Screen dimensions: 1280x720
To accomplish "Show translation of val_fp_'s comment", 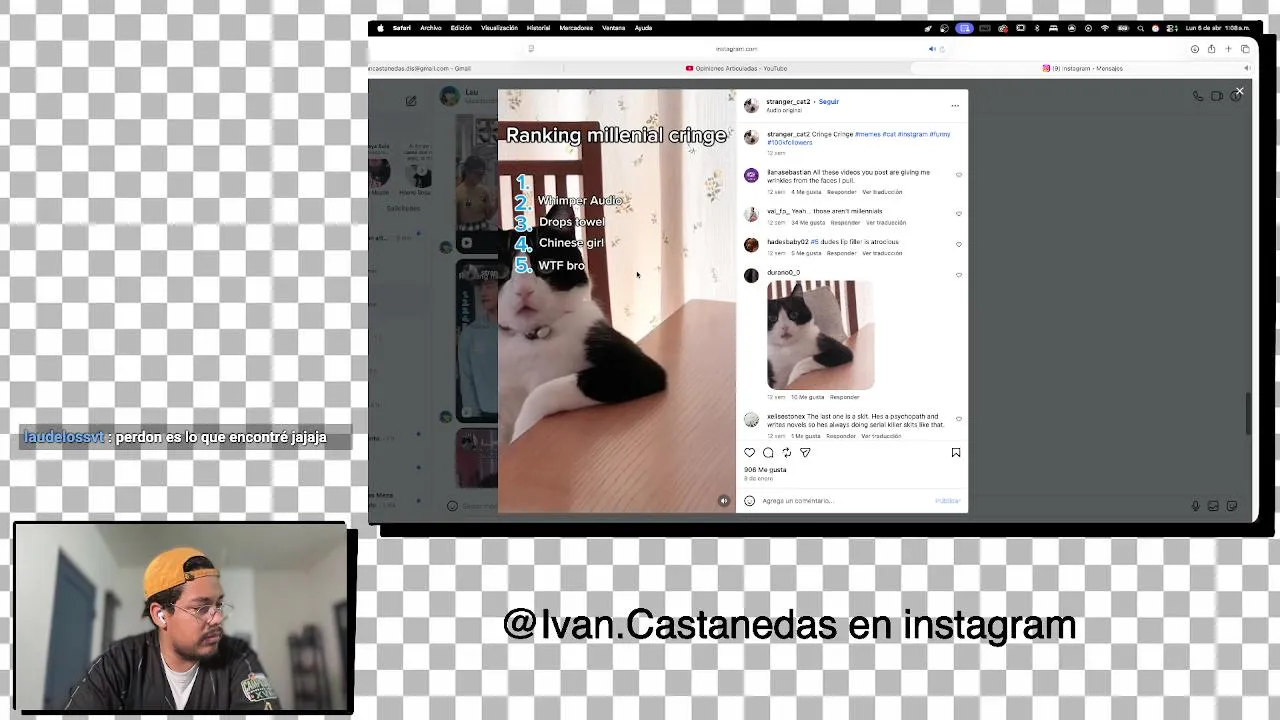I will click(x=886, y=223).
